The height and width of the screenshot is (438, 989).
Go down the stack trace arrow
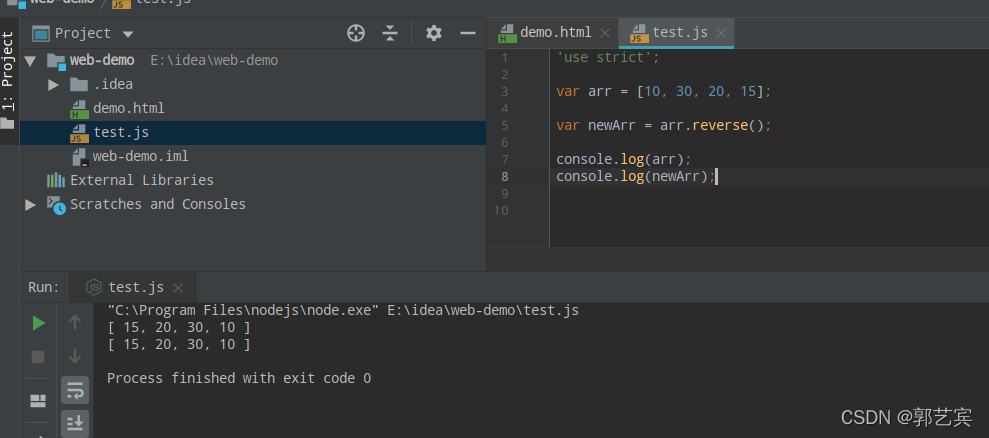click(75, 356)
